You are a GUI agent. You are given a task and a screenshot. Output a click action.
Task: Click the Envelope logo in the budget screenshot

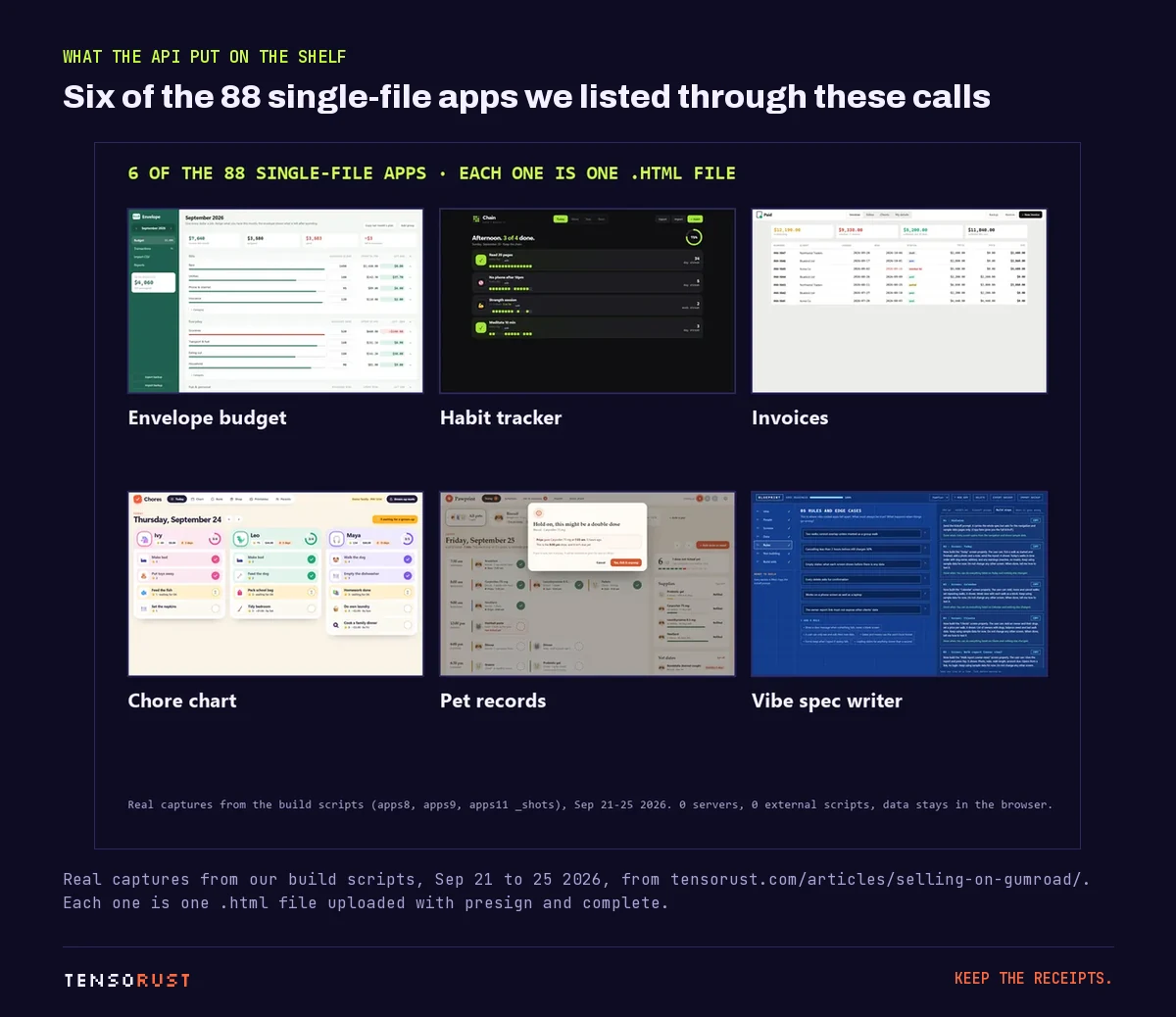136,217
